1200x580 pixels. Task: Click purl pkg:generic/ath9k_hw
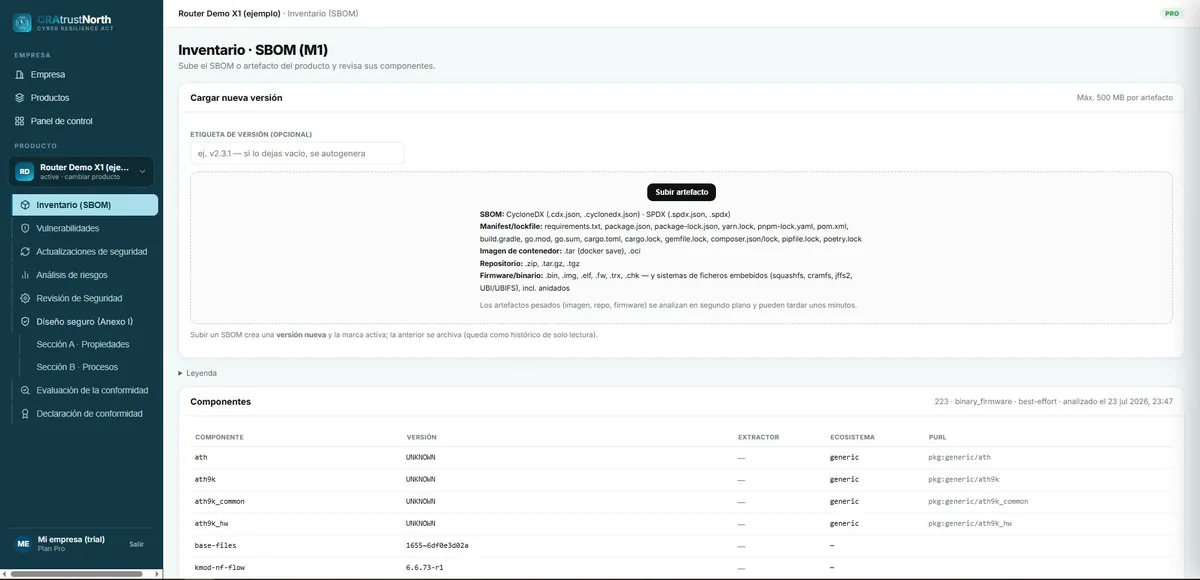(970, 523)
